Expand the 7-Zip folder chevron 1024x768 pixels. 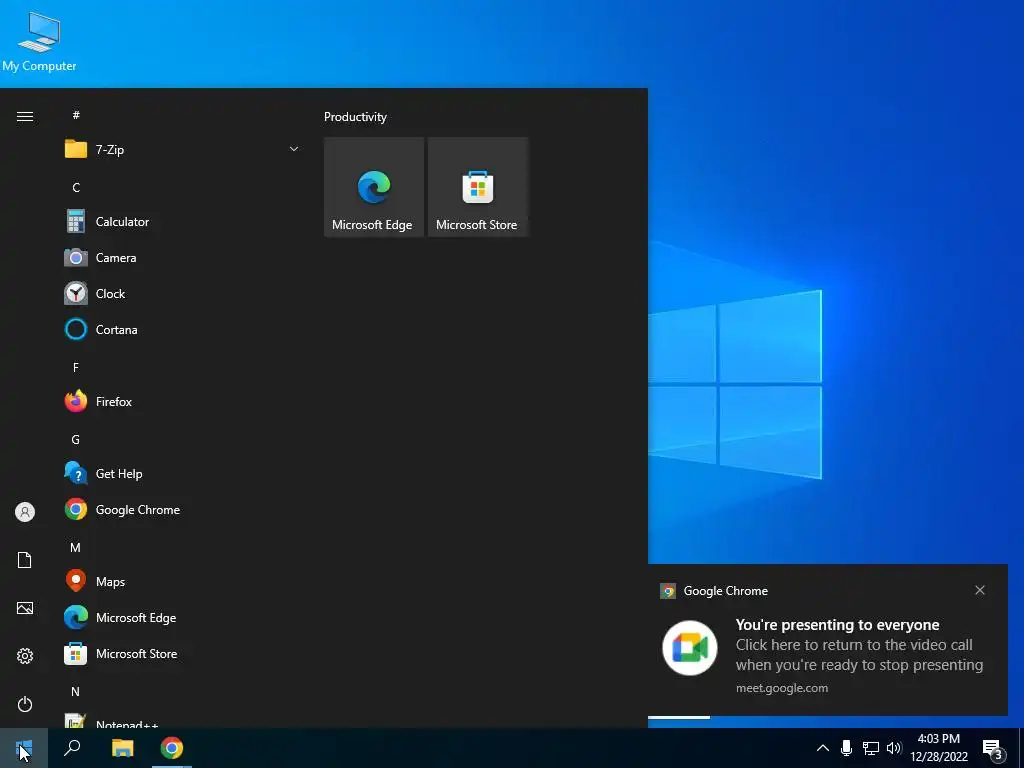click(294, 149)
